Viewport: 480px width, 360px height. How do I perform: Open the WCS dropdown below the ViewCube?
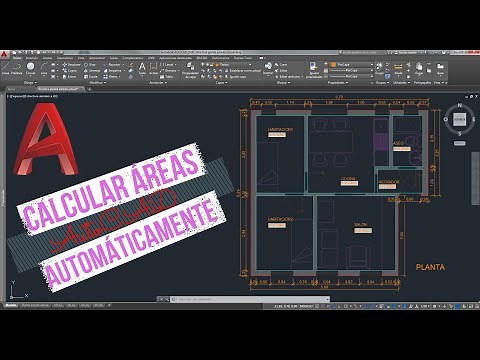(x=459, y=143)
